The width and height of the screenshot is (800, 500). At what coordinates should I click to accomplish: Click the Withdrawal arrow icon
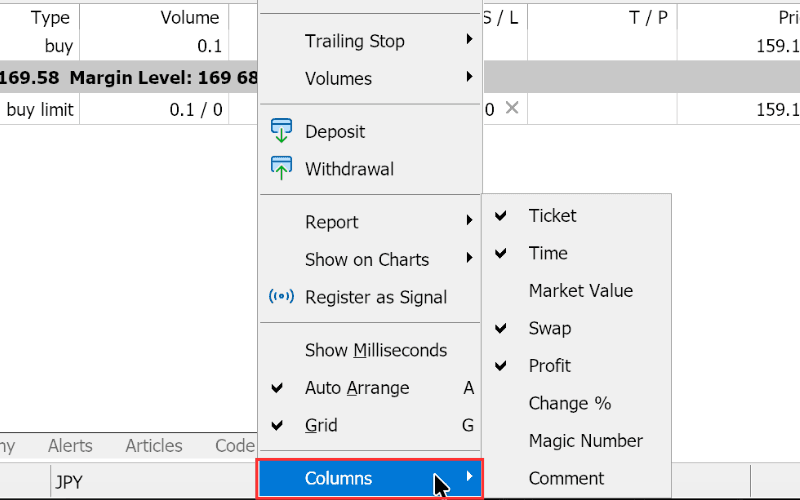click(x=281, y=168)
